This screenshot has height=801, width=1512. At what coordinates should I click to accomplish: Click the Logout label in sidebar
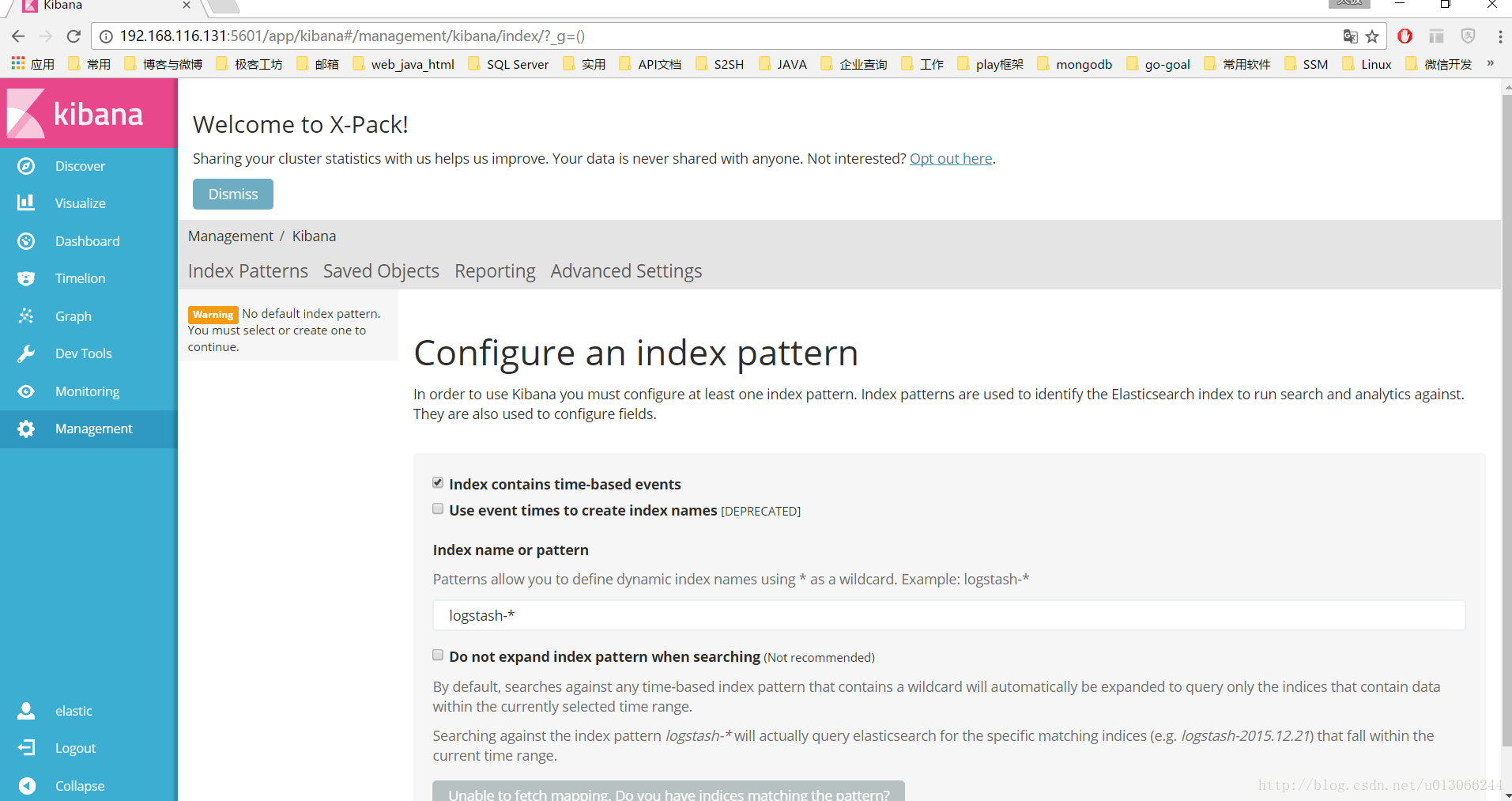(x=75, y=748)
